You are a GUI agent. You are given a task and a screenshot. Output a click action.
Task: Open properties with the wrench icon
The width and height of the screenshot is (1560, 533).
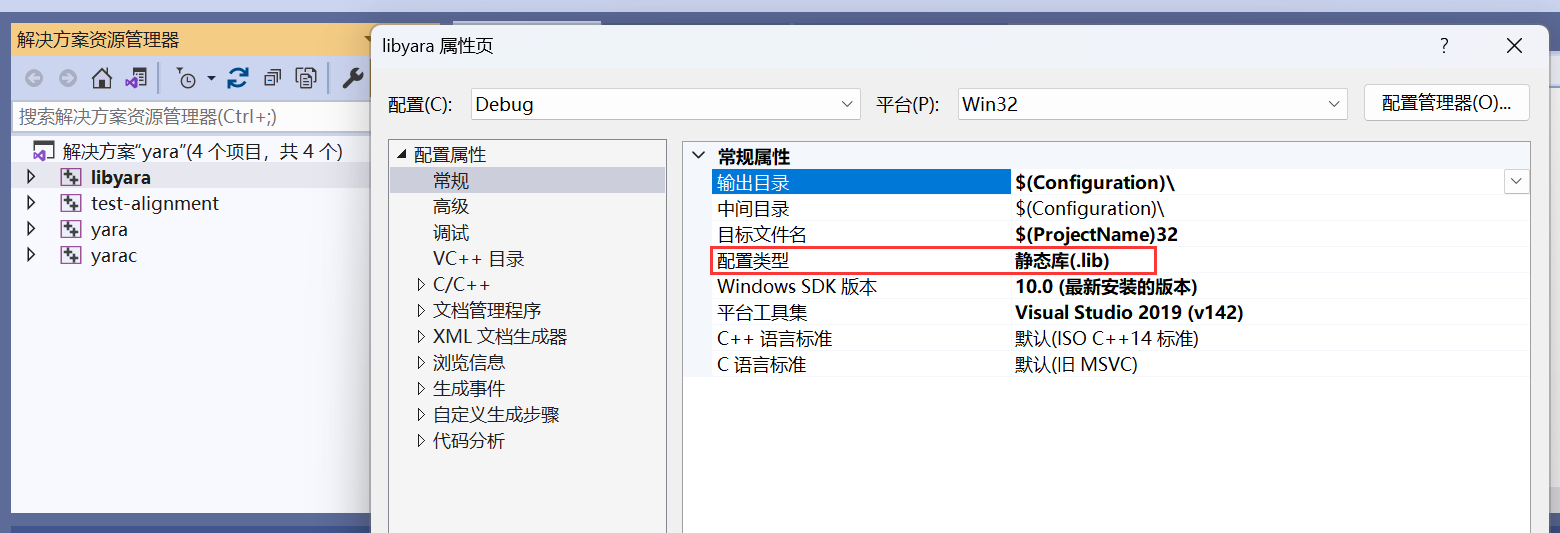(353, 78)
